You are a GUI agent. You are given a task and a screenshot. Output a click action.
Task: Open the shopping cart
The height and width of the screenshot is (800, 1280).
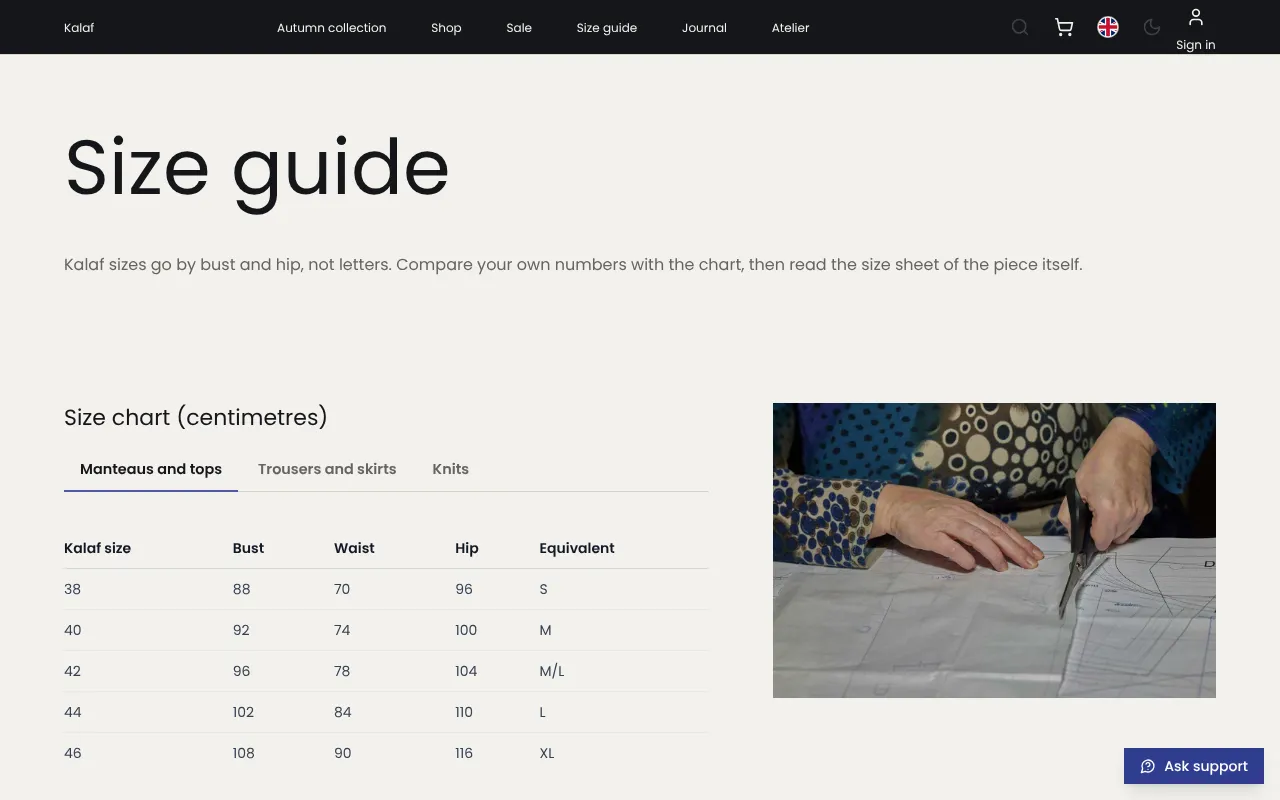coord(1064,27)
